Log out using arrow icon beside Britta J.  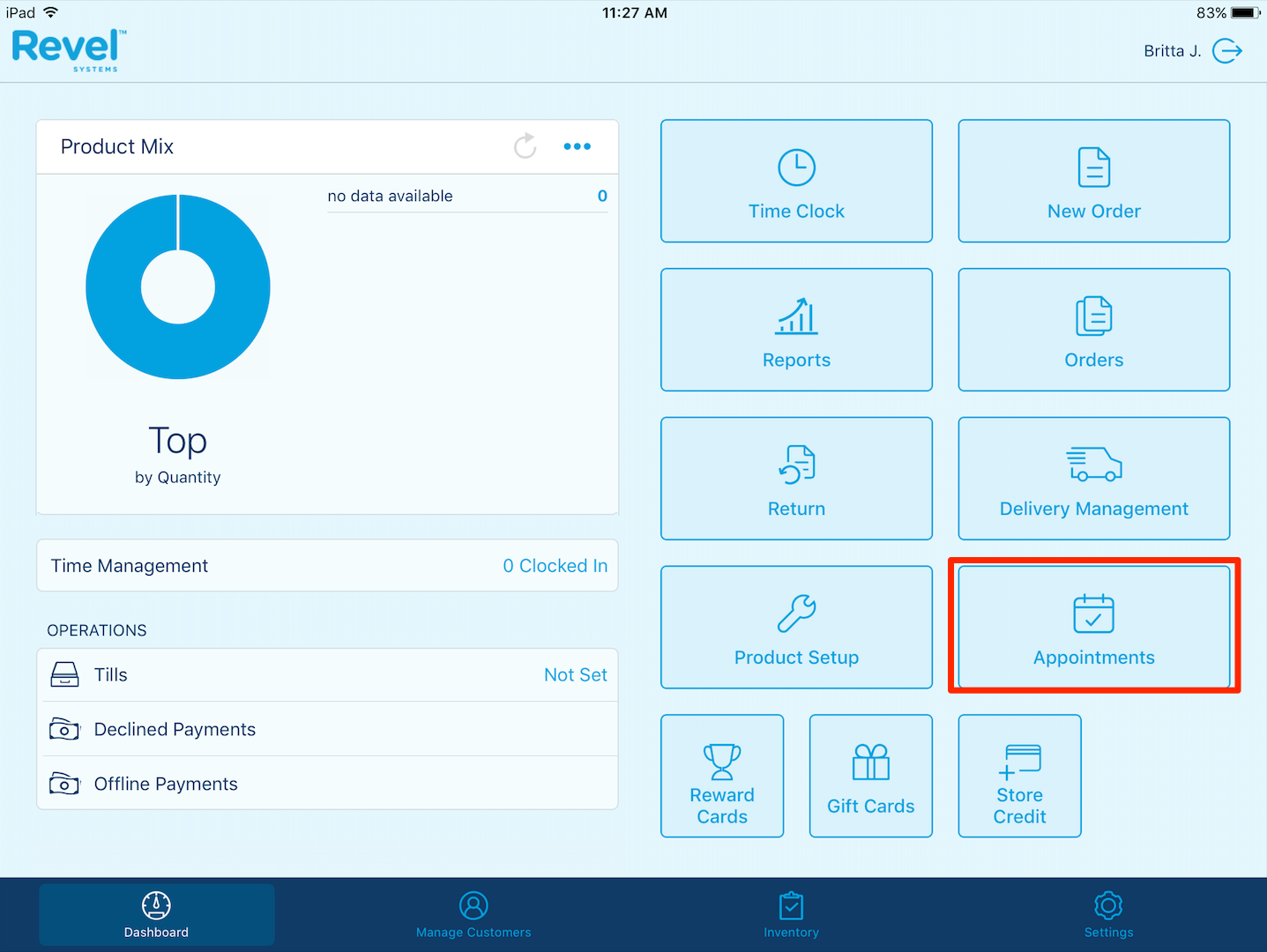coord(1227,51)
